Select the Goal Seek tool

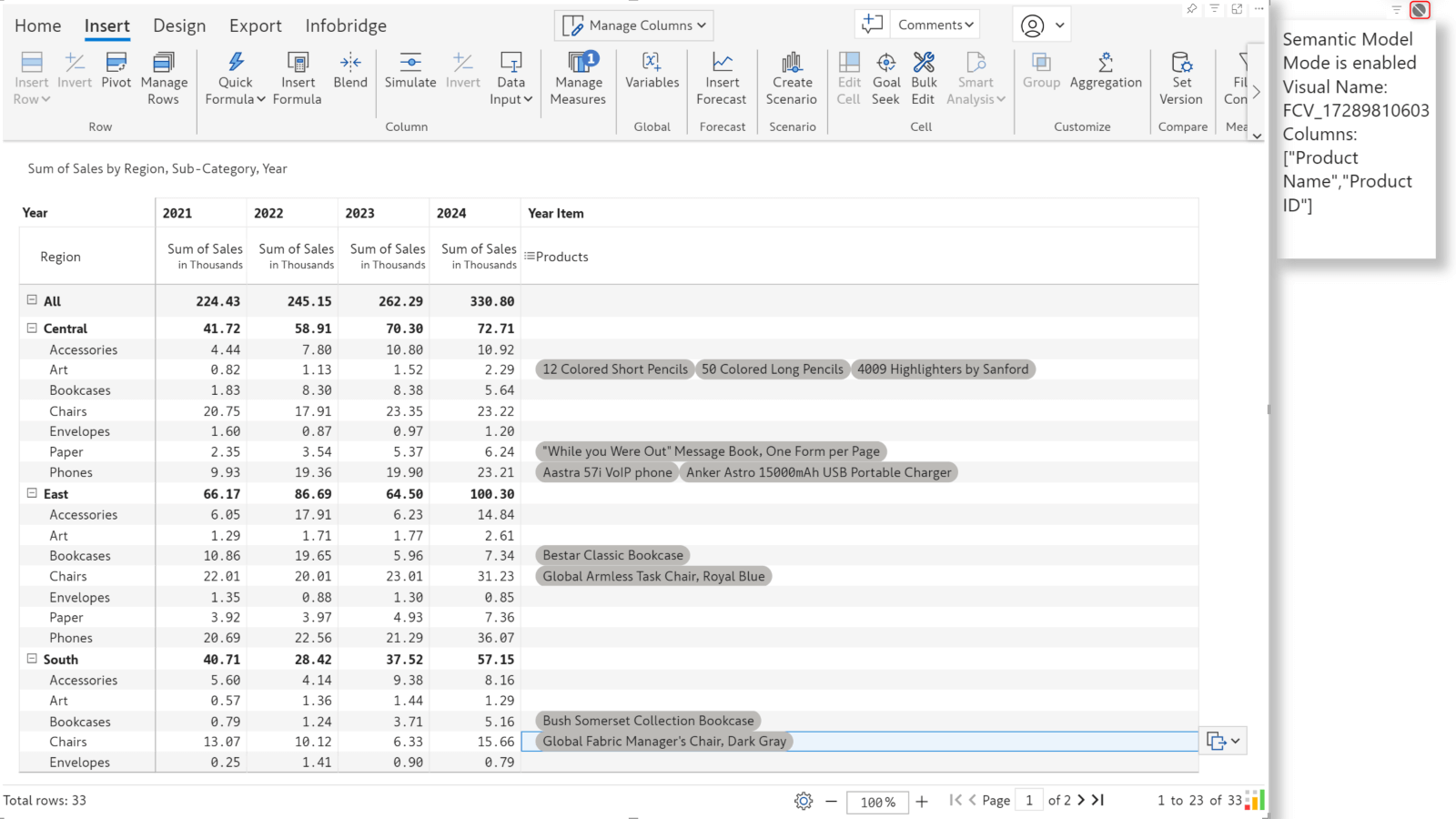pyautogui.click(x=885, y=79)
